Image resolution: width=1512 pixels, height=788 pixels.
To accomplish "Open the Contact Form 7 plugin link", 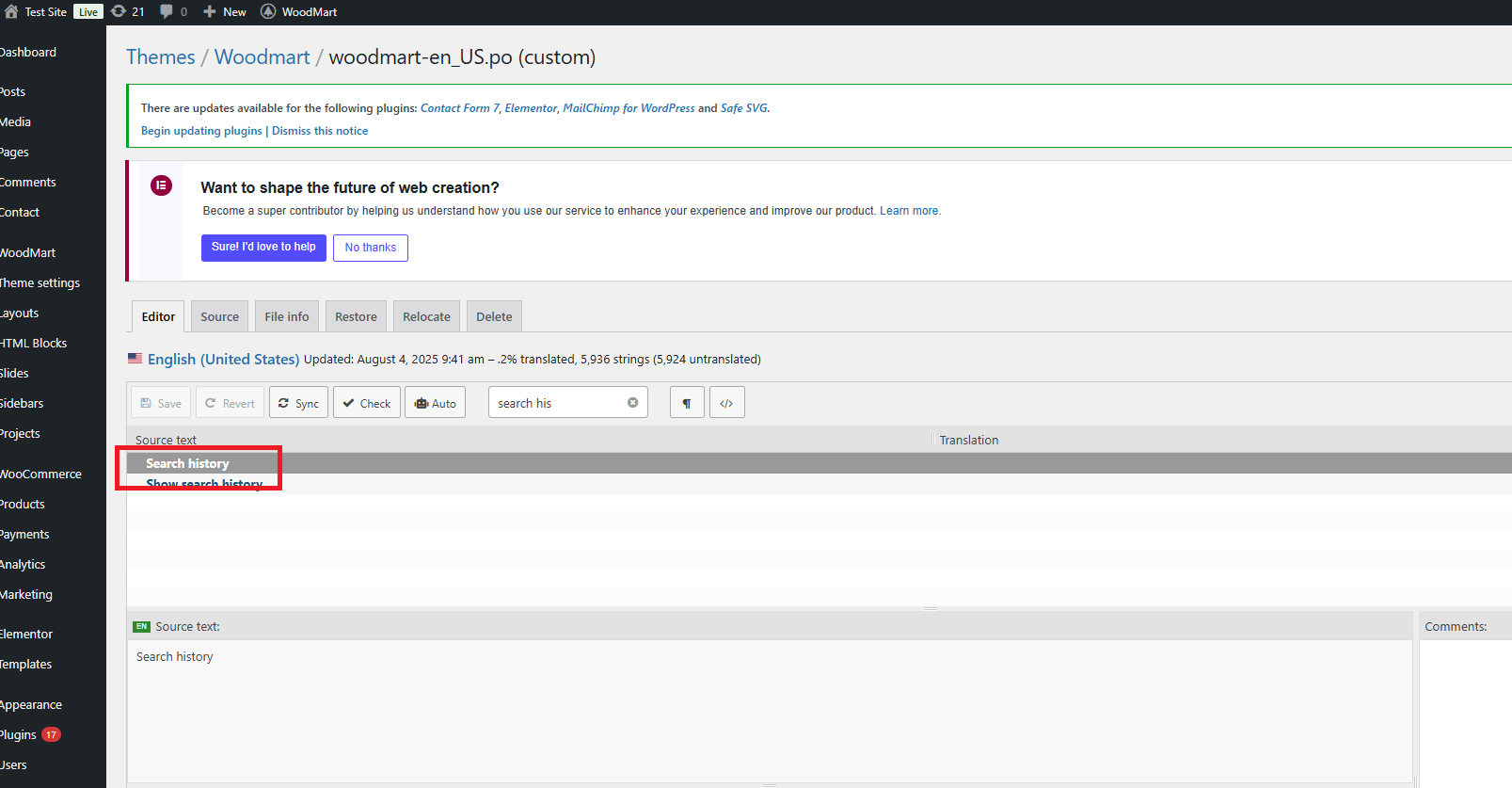I will click(459, 108).
